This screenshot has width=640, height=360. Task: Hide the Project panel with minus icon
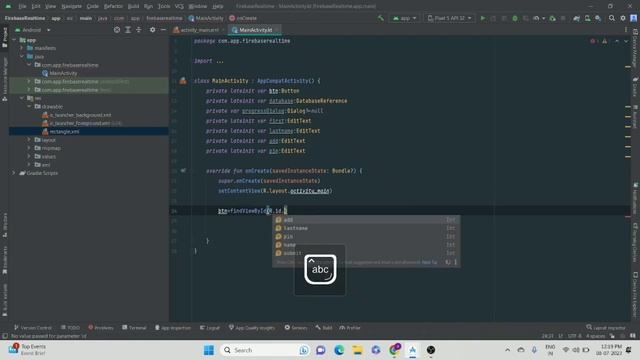point(163,30)
